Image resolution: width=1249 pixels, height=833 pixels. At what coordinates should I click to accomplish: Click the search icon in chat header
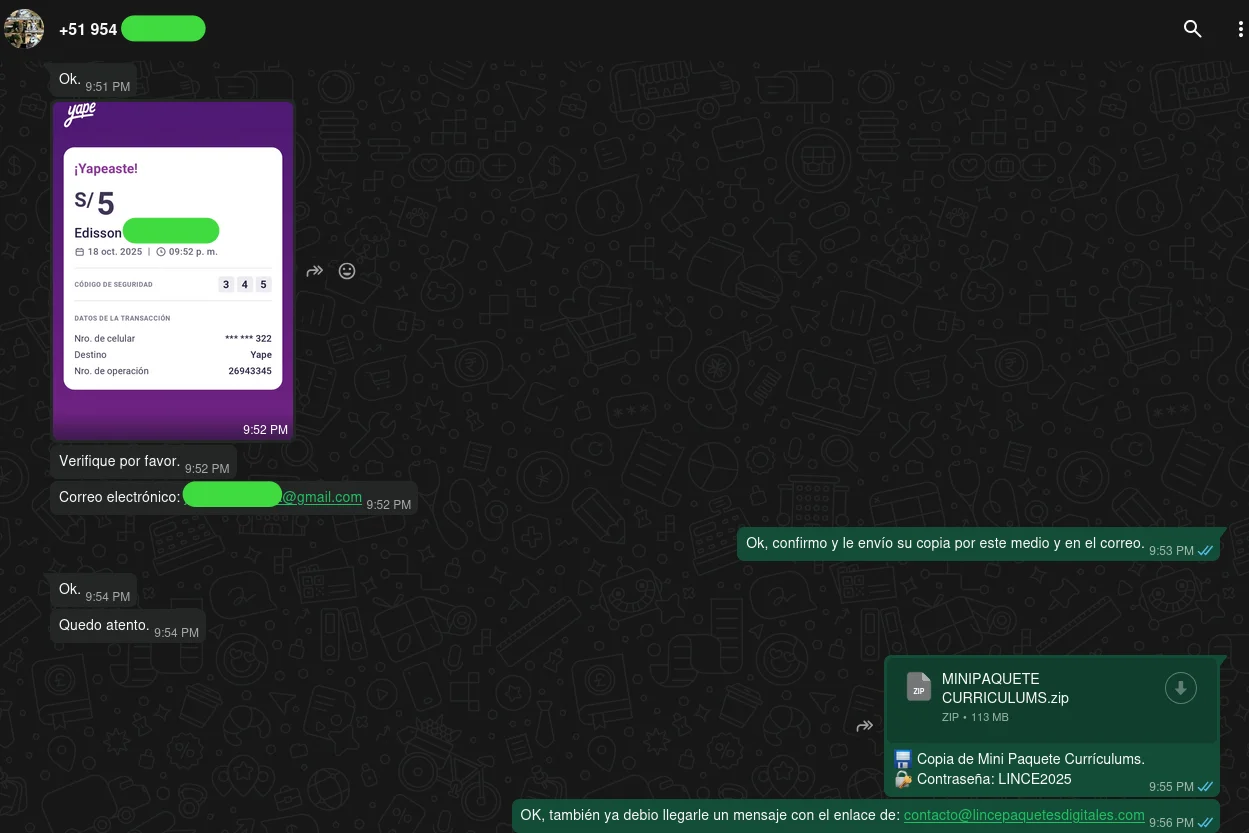(x=1192, y=29)
